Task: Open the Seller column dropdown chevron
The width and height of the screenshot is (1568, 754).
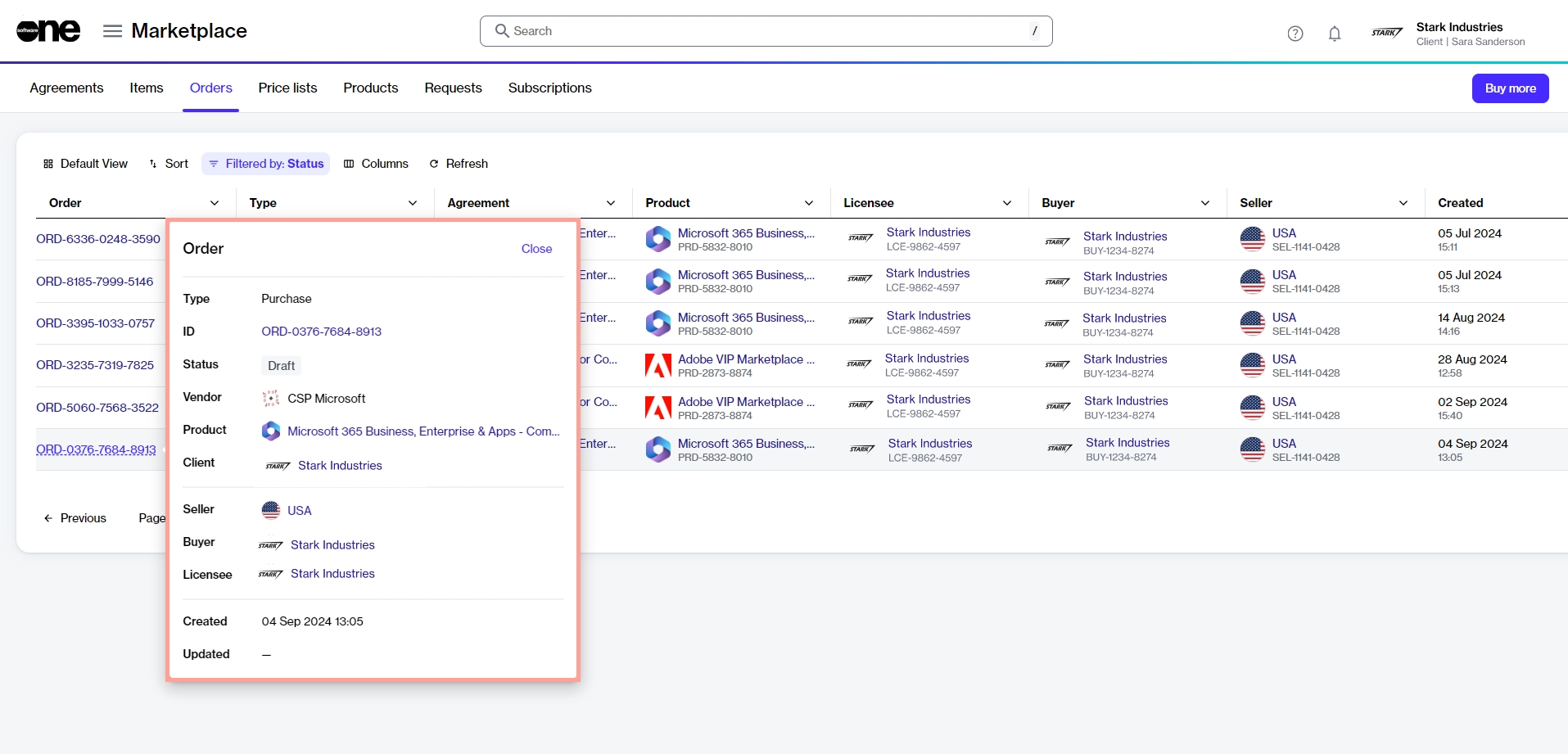Action: pyautogui.click(x=1403, y=203)
